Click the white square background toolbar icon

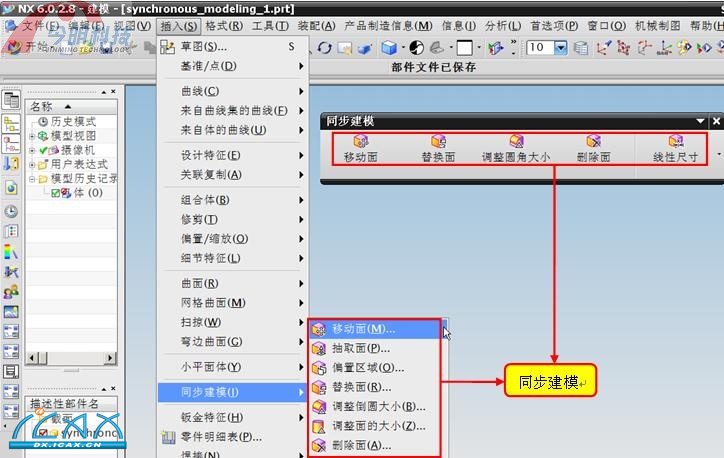(x=465, y=48)
